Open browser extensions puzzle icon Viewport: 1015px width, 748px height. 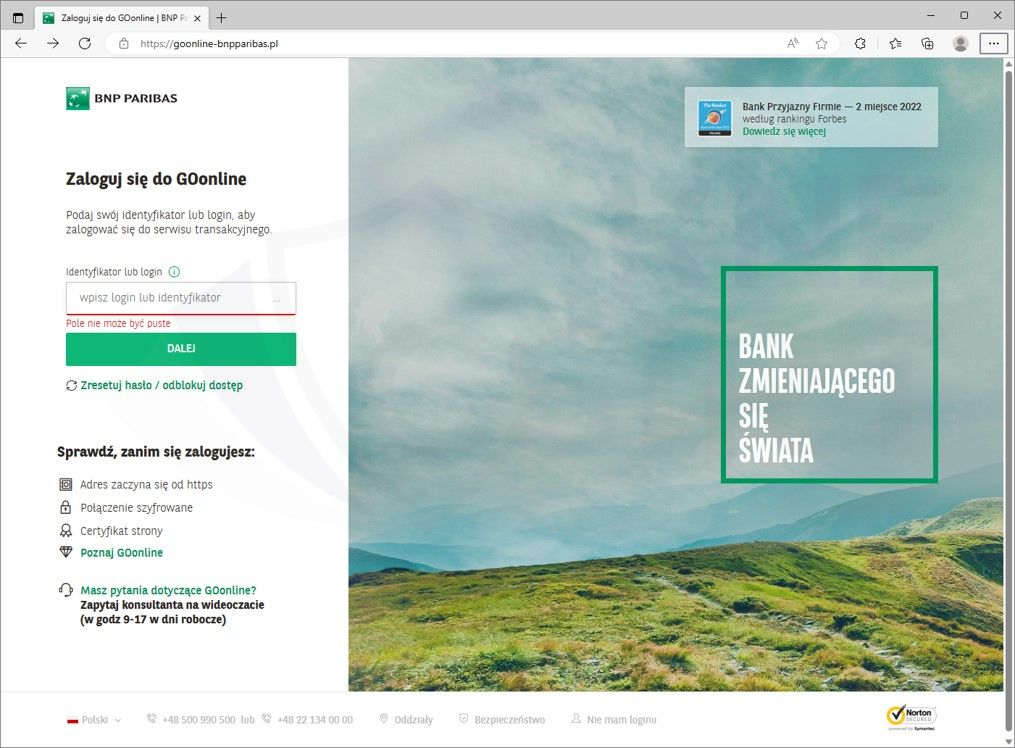[x=860, y=43]
